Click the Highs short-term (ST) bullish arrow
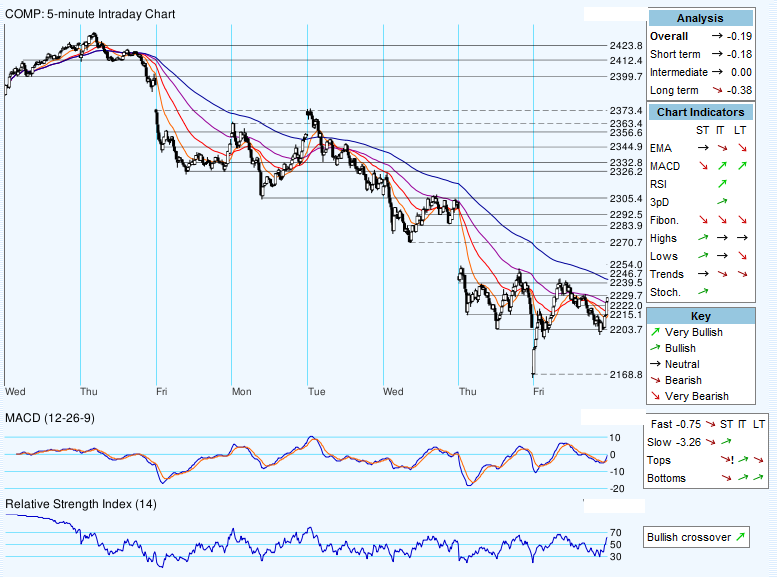777x577 pixels. click(703, 238)
